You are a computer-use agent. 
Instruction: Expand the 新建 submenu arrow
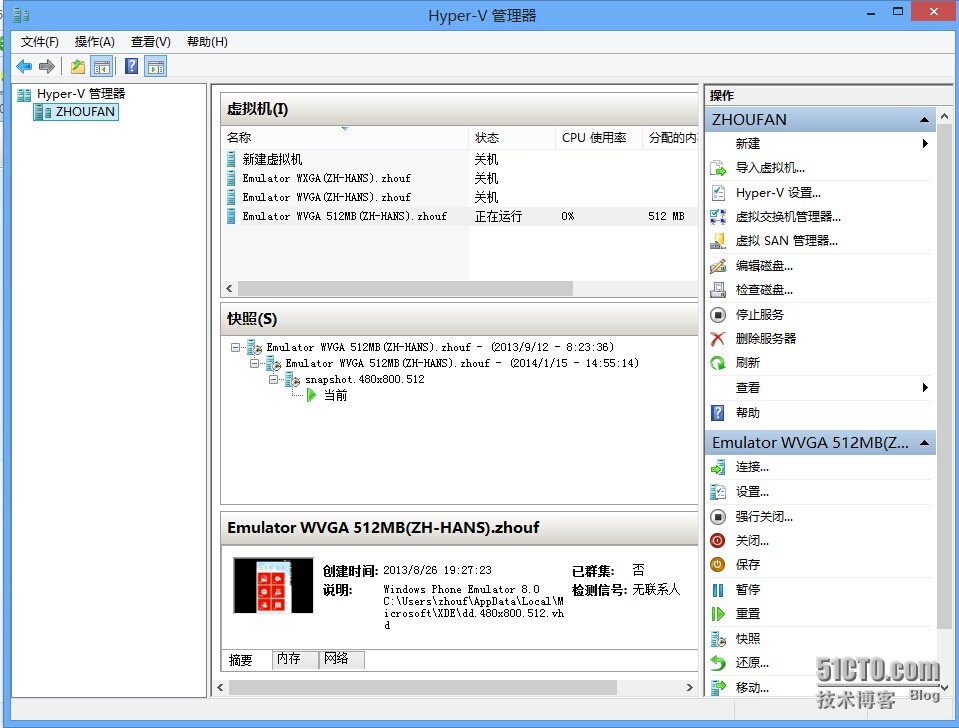(x=925, y=143)
